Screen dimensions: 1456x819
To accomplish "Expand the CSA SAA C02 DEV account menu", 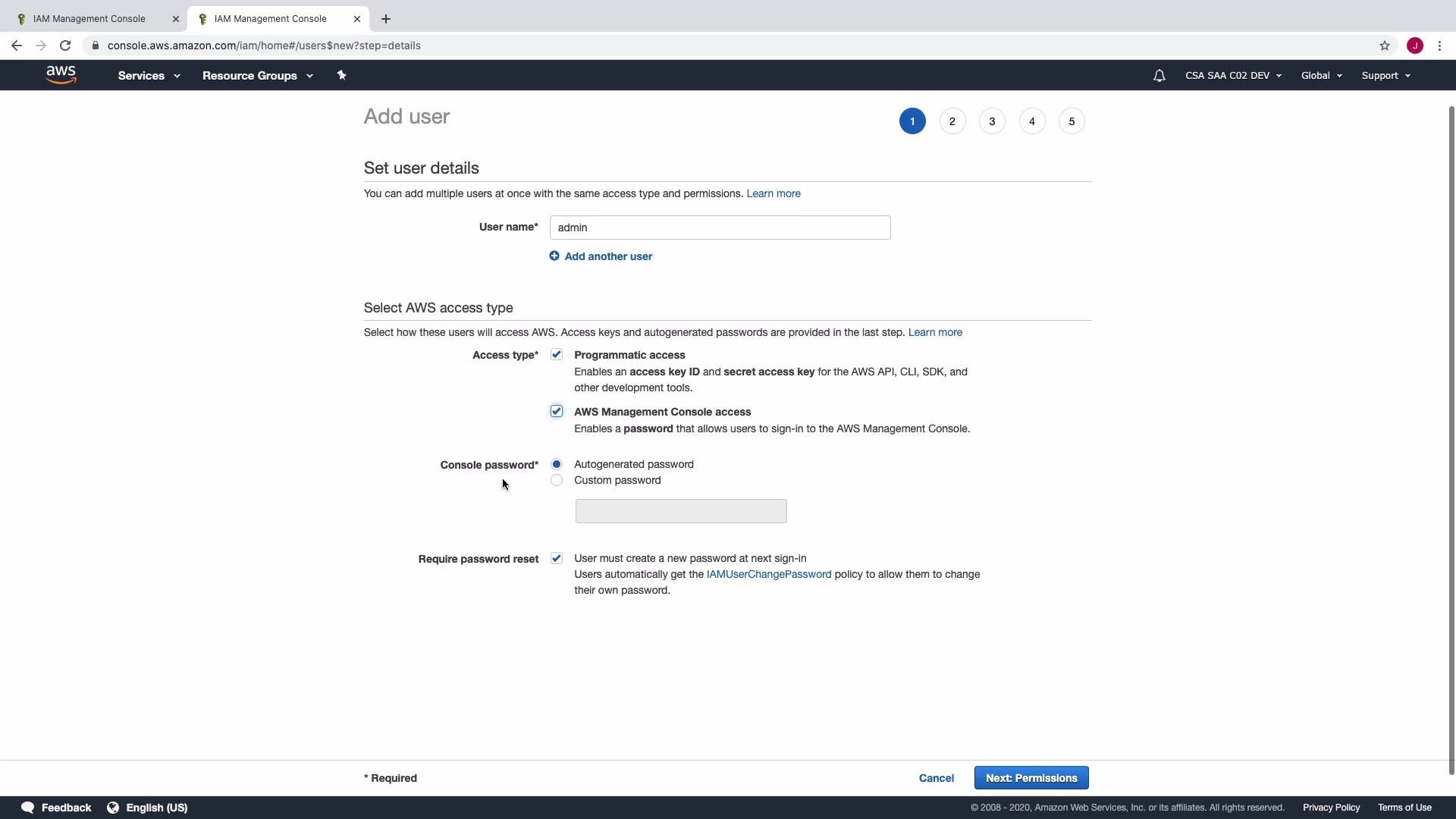I will [1233, 76].
